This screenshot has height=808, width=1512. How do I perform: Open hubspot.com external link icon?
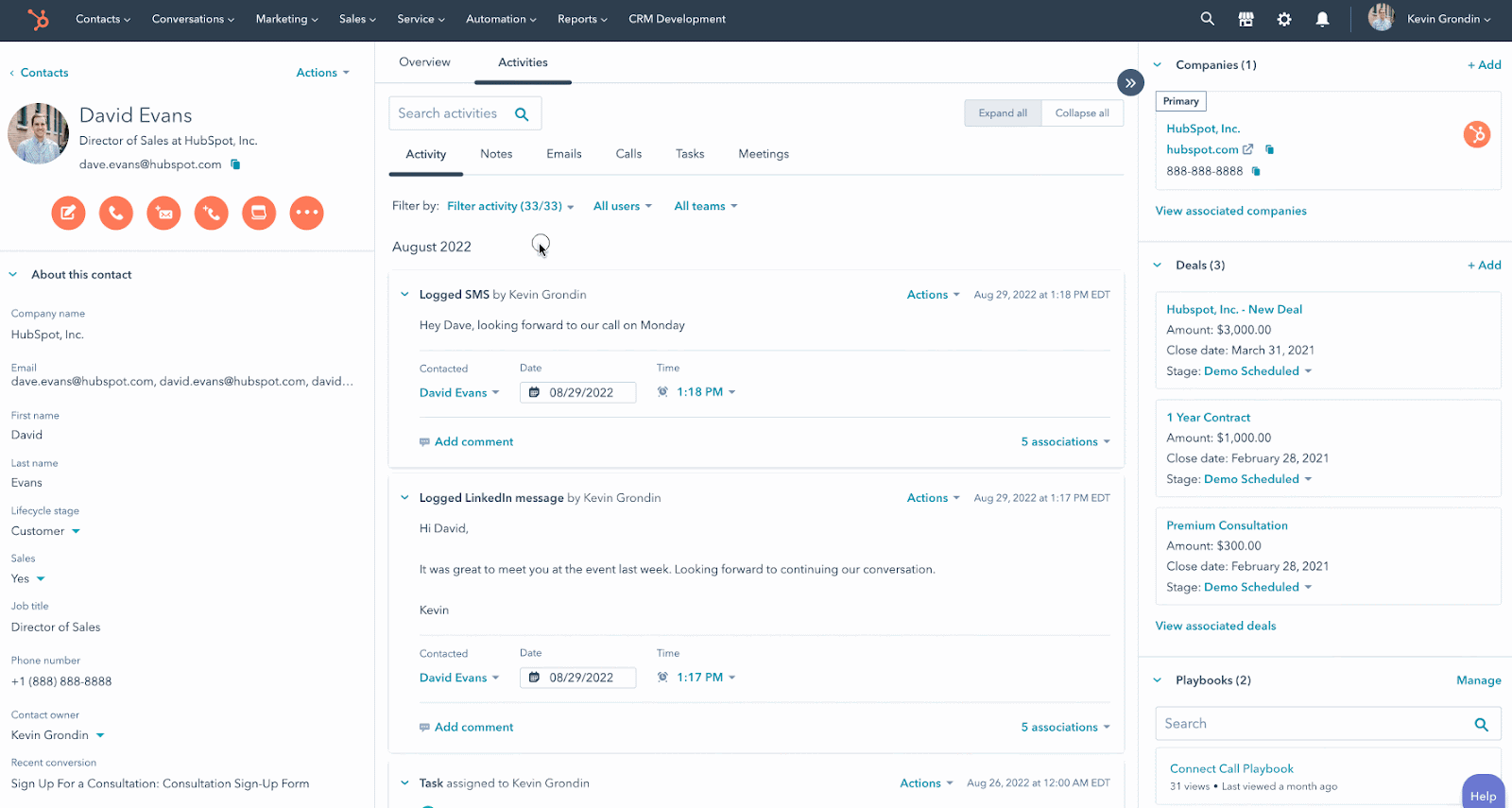tap(1247, 149)
